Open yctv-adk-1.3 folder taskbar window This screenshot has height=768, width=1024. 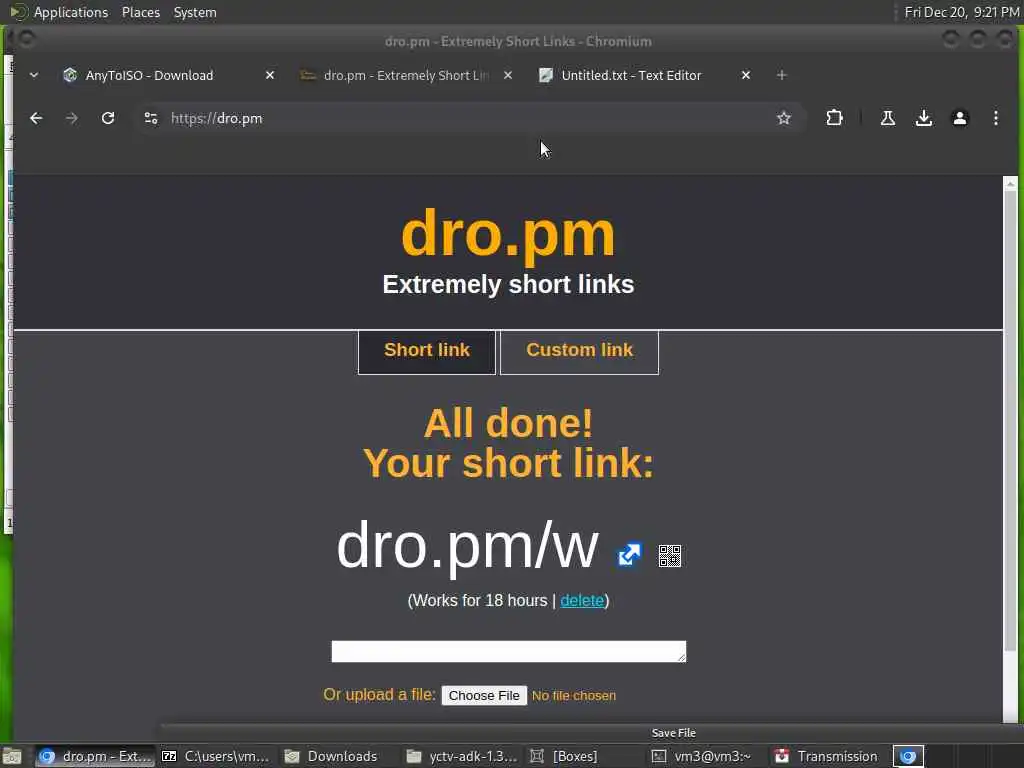[x=462, y=756]
